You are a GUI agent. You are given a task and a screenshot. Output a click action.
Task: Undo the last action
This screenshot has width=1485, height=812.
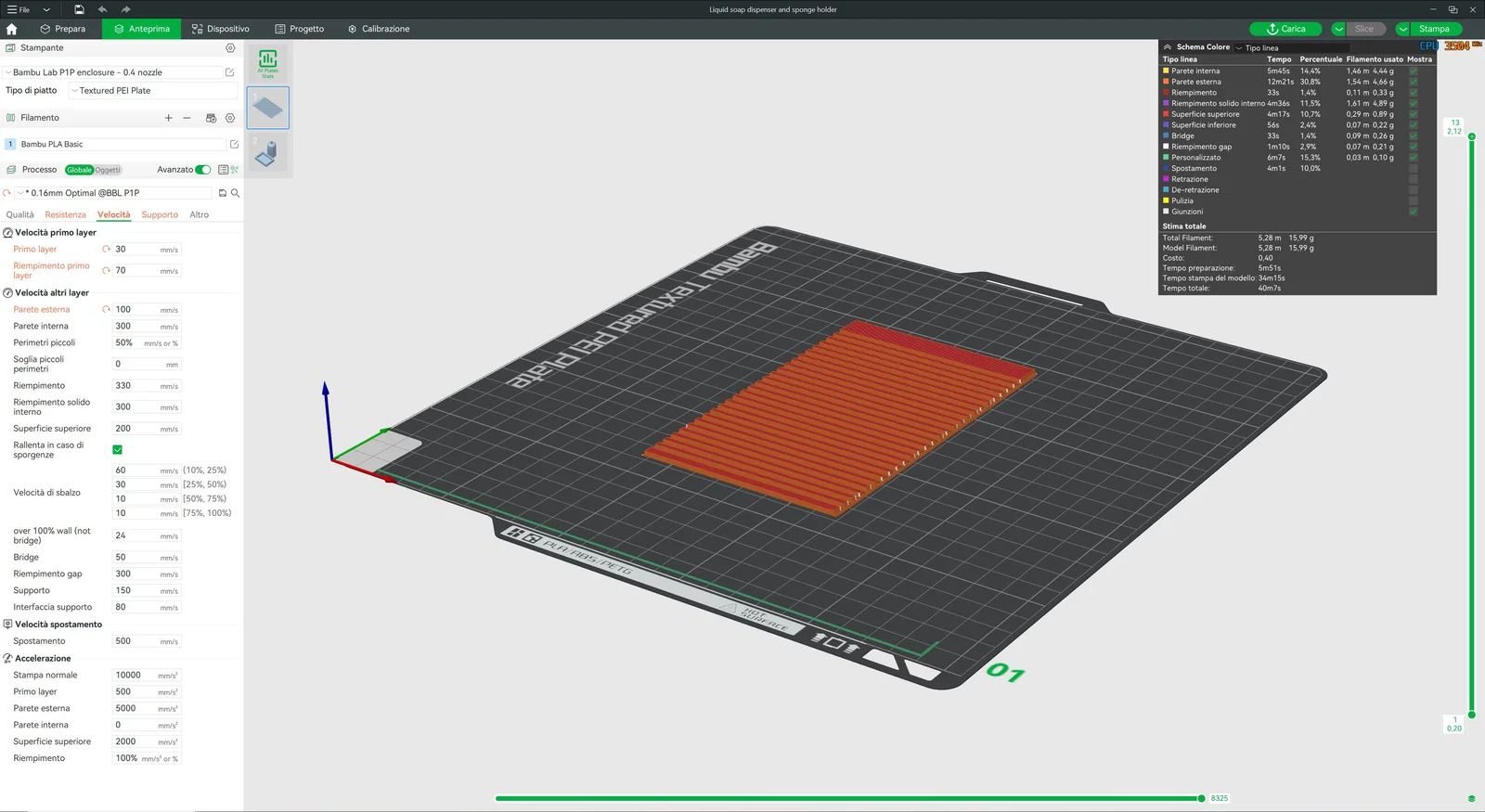(102, 9)
